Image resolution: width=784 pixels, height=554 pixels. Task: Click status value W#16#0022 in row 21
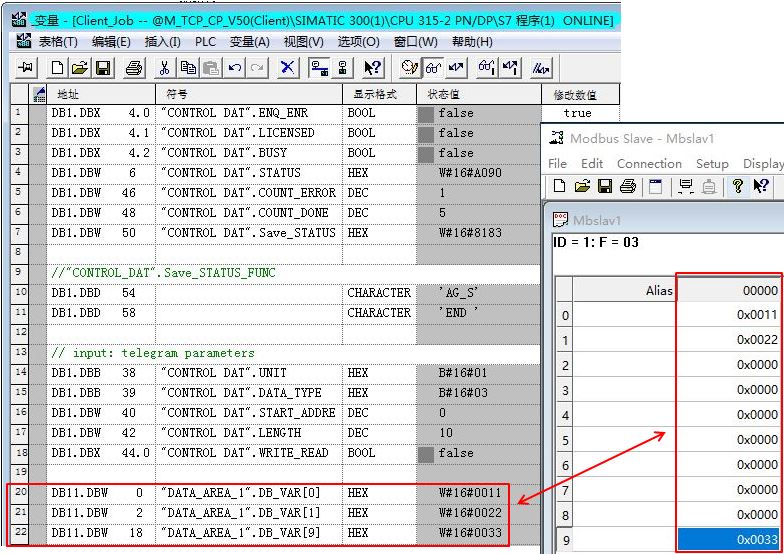(x=470, y=512)
